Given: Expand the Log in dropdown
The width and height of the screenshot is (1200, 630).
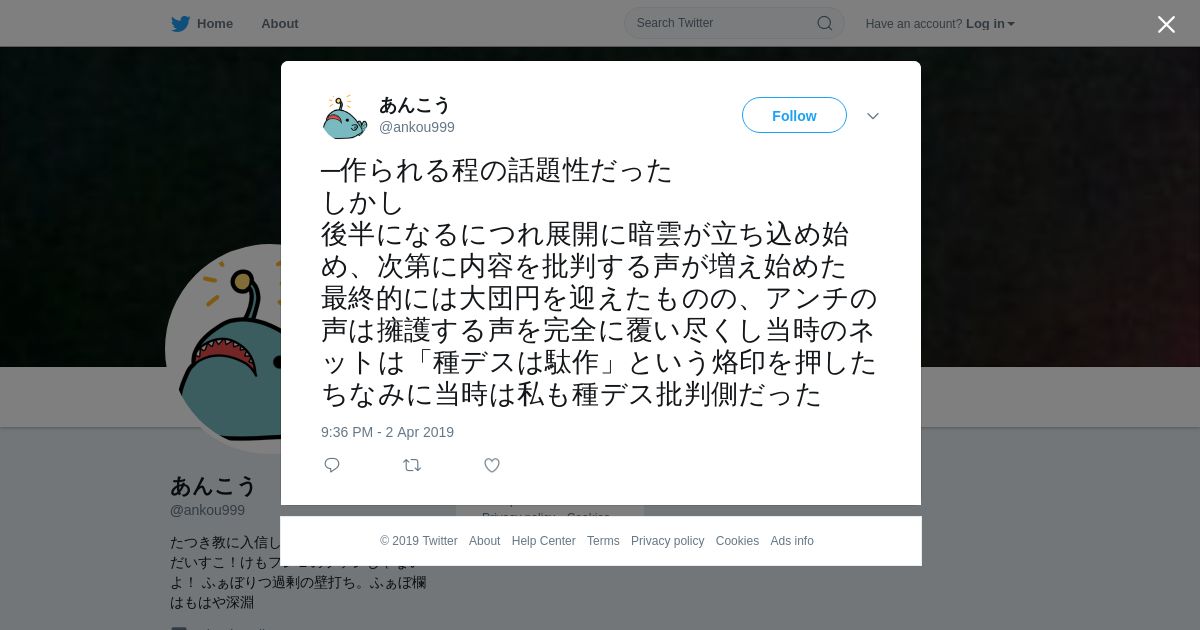Looking at the screenshot, I should pyautogui.click(x=990, y=24).
